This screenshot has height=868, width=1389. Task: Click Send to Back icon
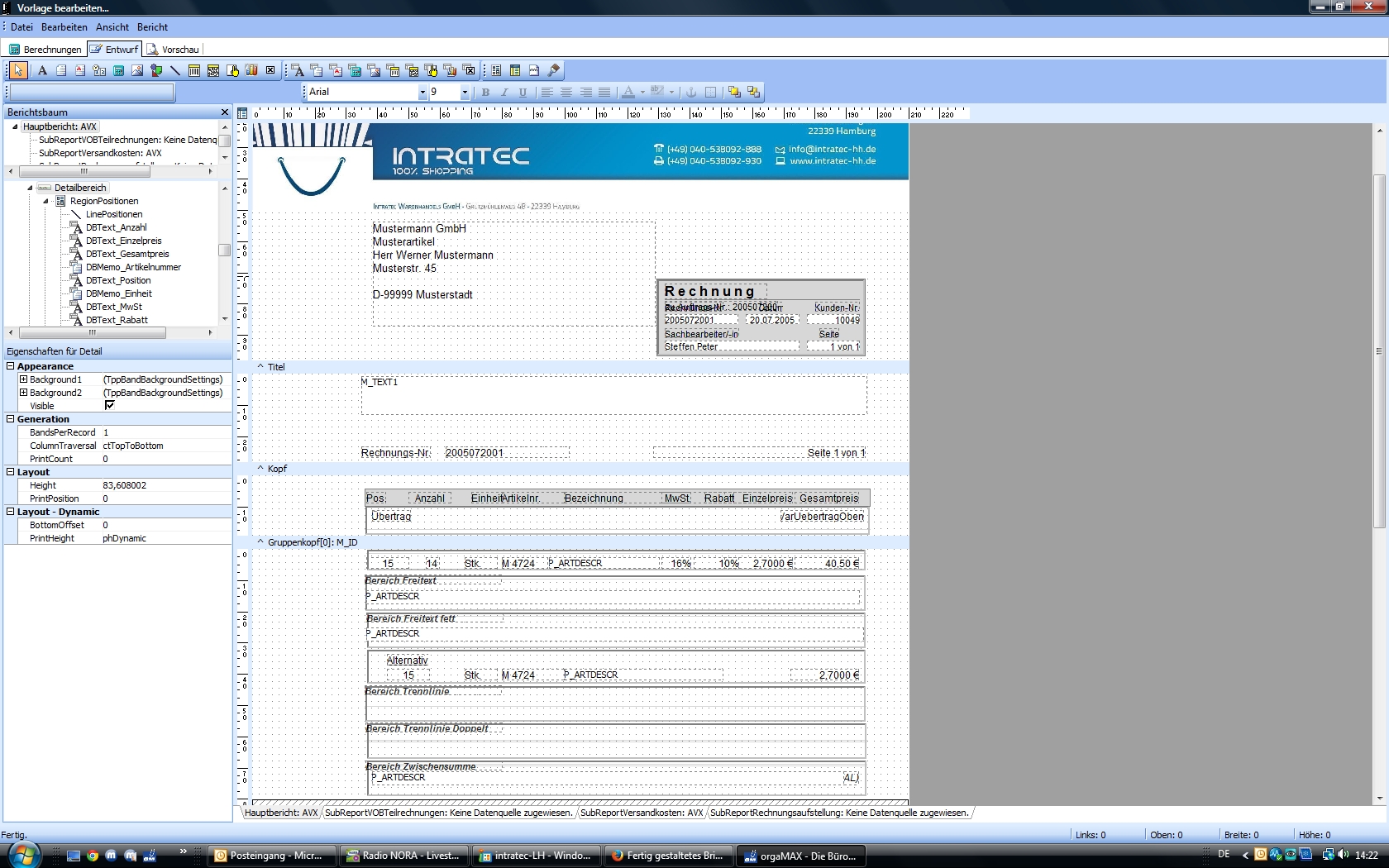point(753,92)
